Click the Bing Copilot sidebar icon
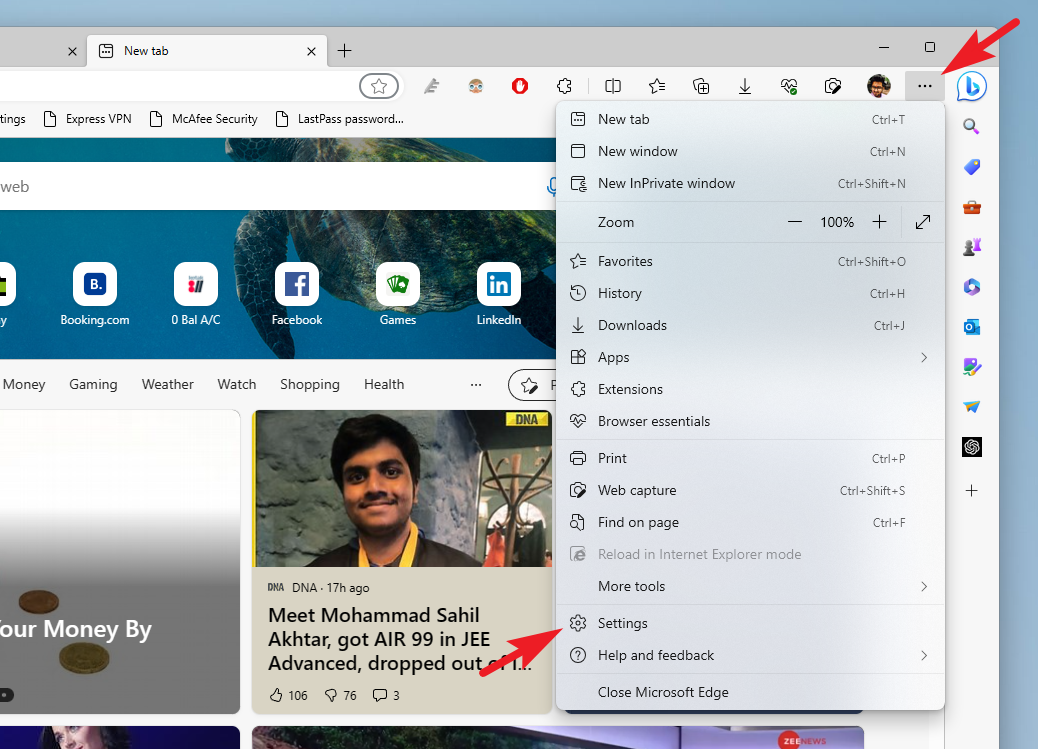This screenshot has width=1038, height=749. point(971,87)
